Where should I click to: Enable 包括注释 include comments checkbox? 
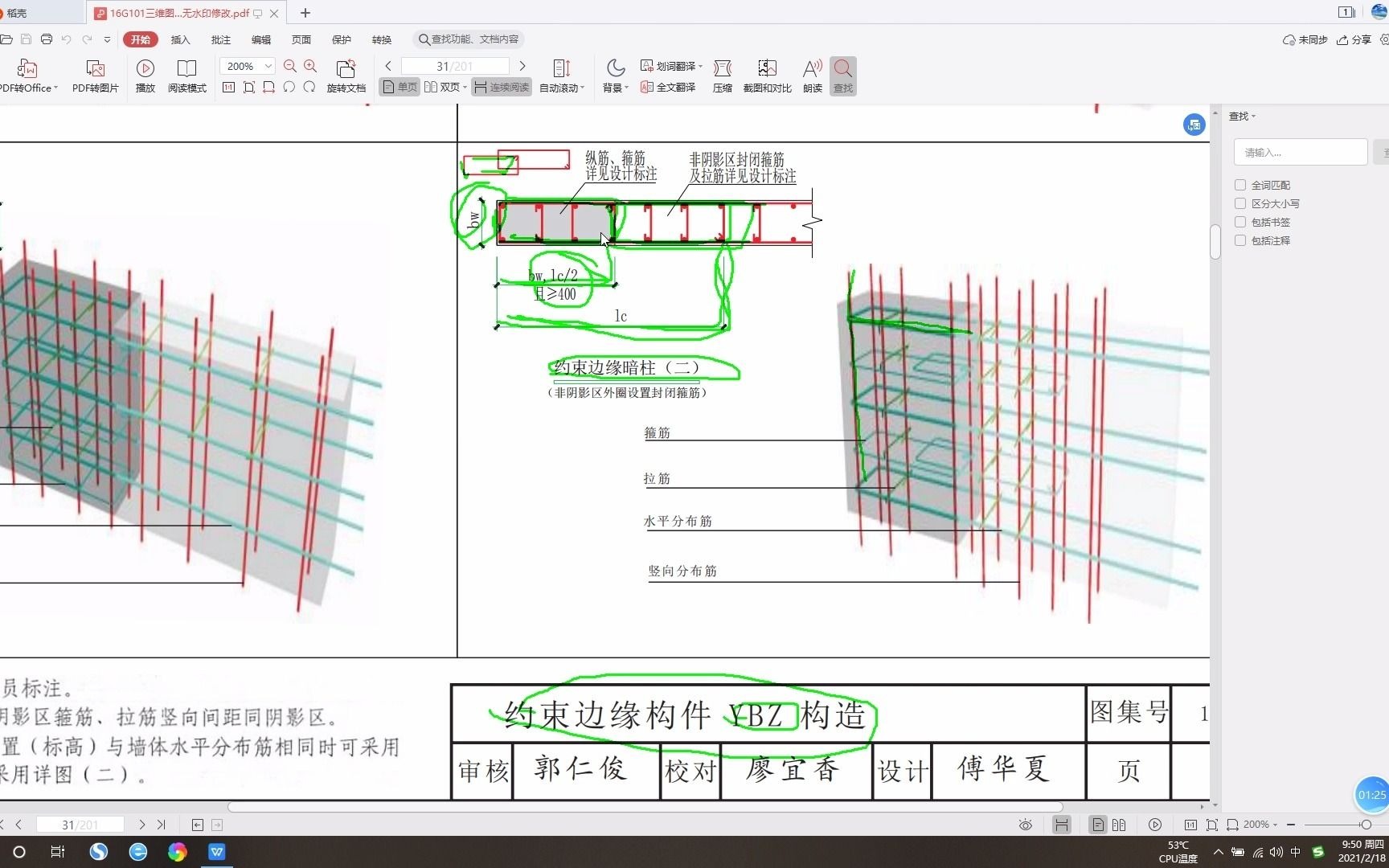tap(1240, 240)
